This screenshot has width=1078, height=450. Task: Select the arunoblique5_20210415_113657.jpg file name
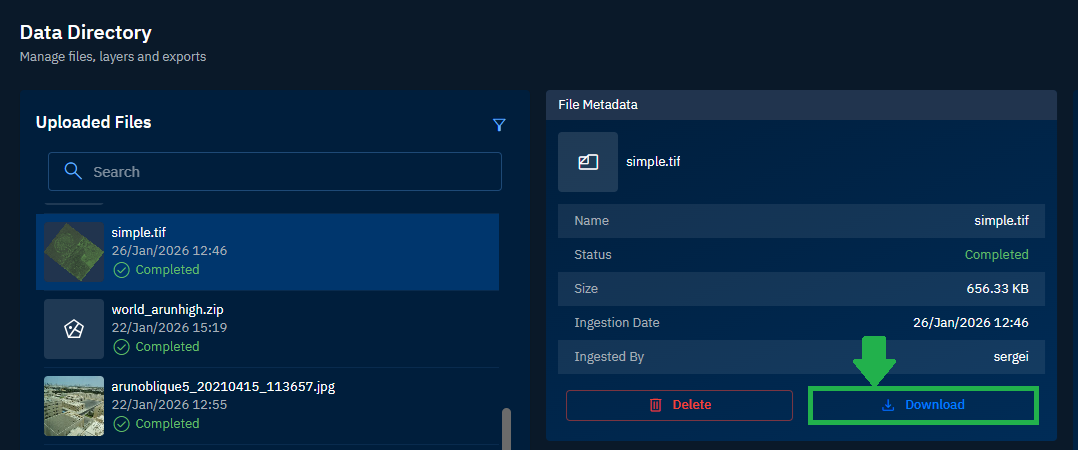pos(223,386)
